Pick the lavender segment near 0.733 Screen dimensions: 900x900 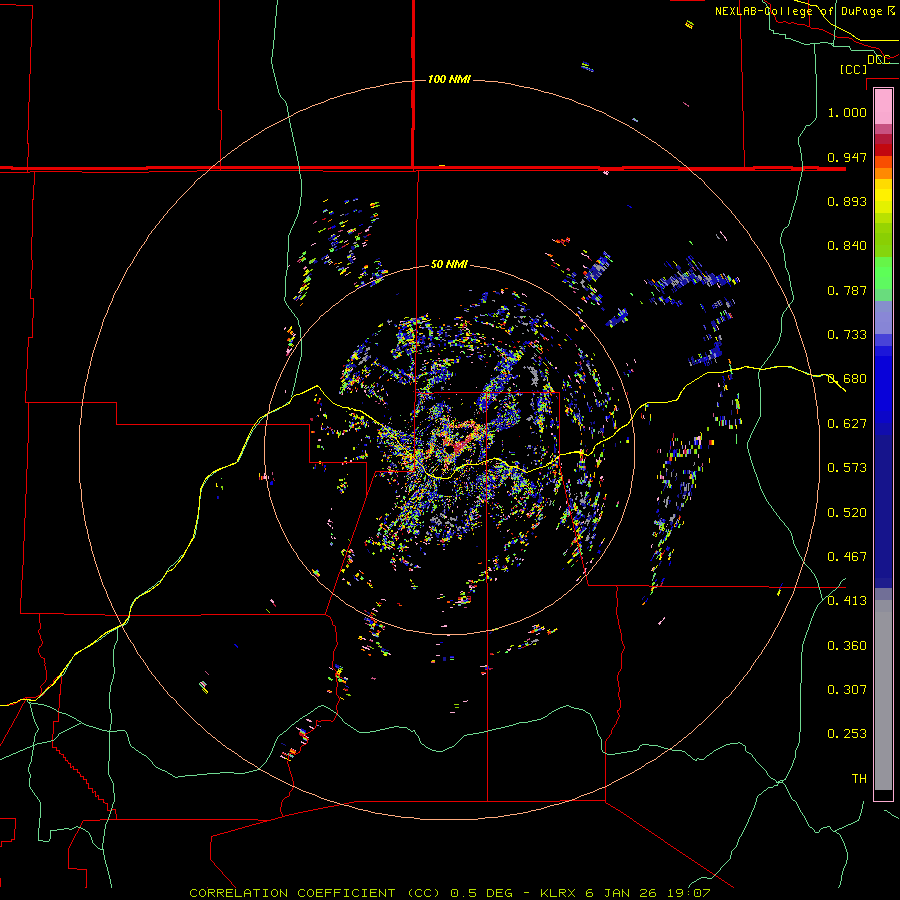tap(883, 318)
